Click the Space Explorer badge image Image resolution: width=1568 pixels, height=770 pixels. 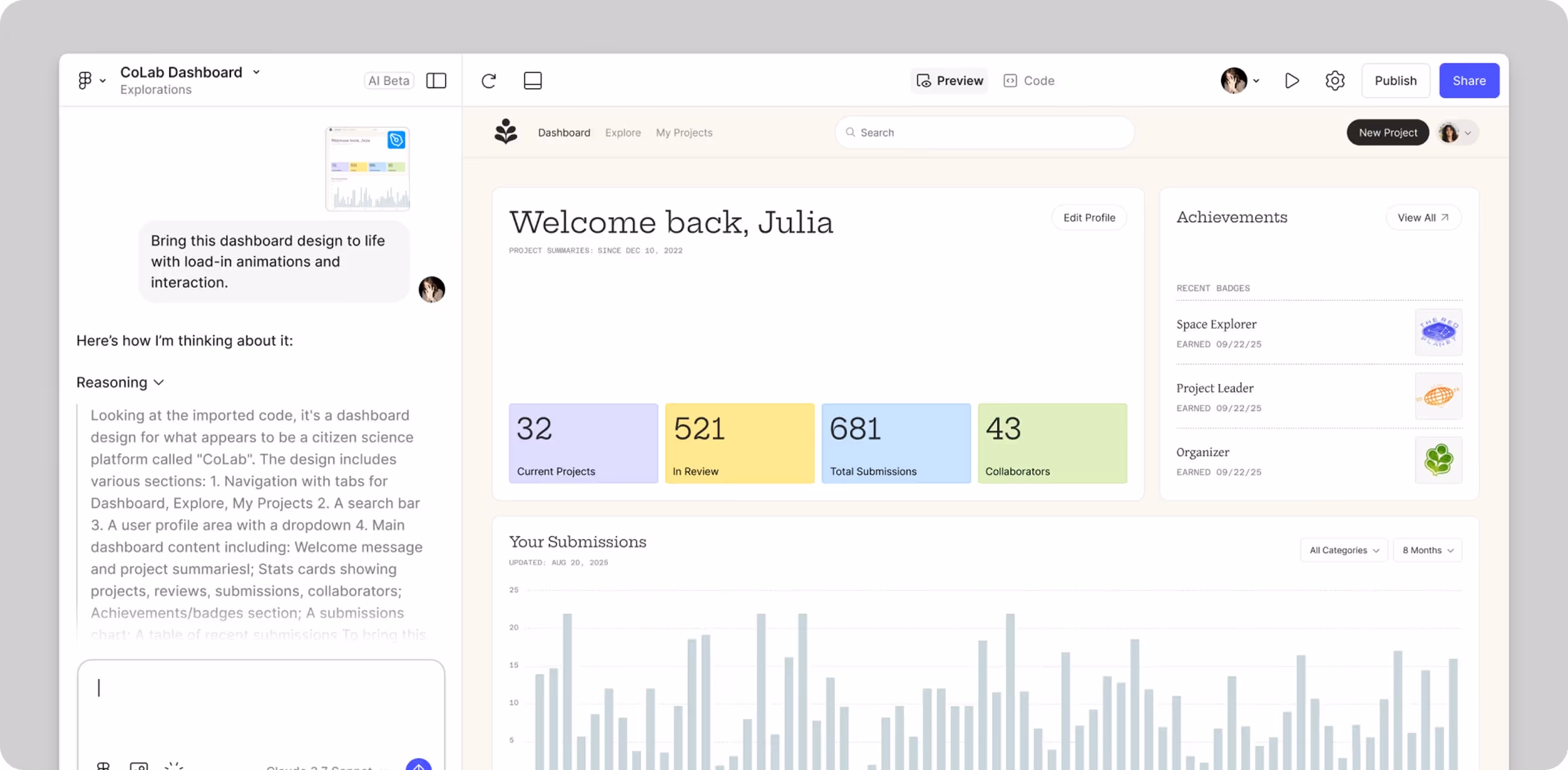1438,332
